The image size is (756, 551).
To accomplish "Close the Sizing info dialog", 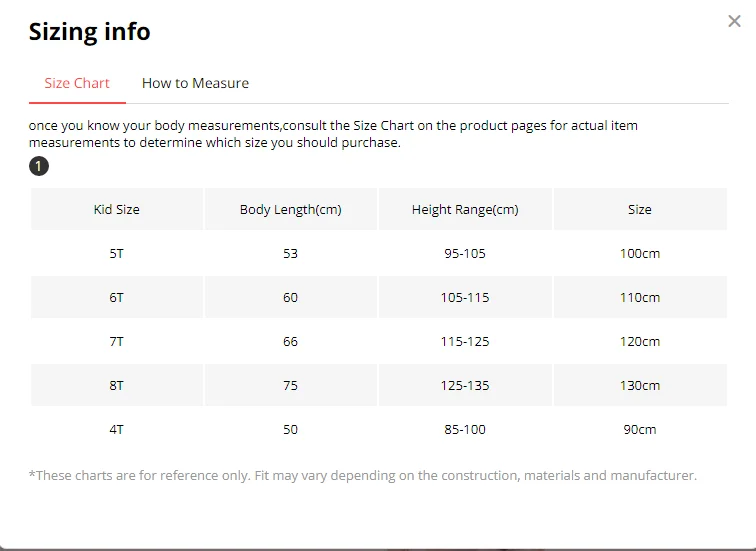I will 734,21.
